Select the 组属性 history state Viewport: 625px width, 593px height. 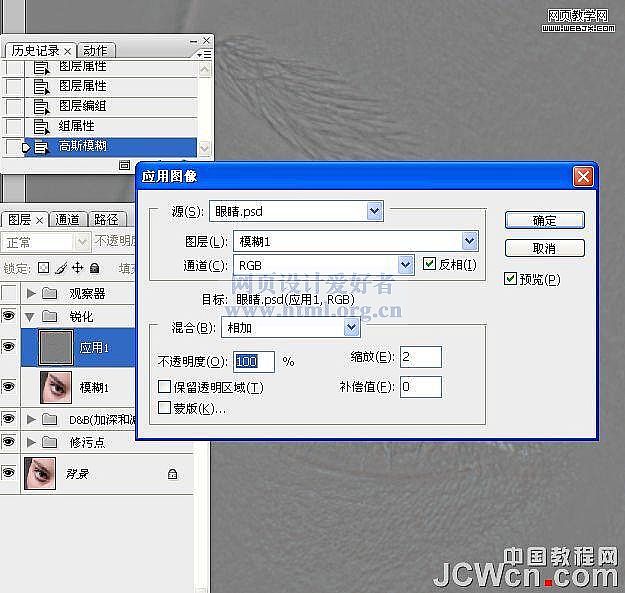tap(110, 126)
